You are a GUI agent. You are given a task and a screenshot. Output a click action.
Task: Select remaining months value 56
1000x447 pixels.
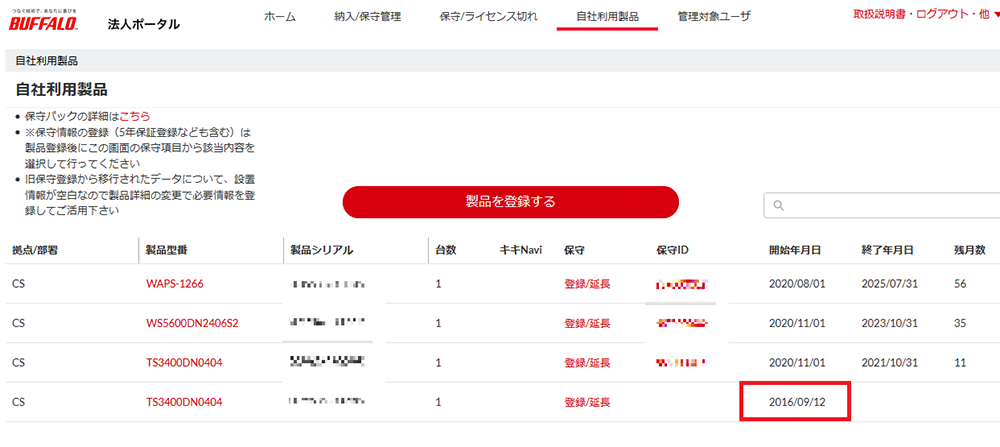(960, 284)
